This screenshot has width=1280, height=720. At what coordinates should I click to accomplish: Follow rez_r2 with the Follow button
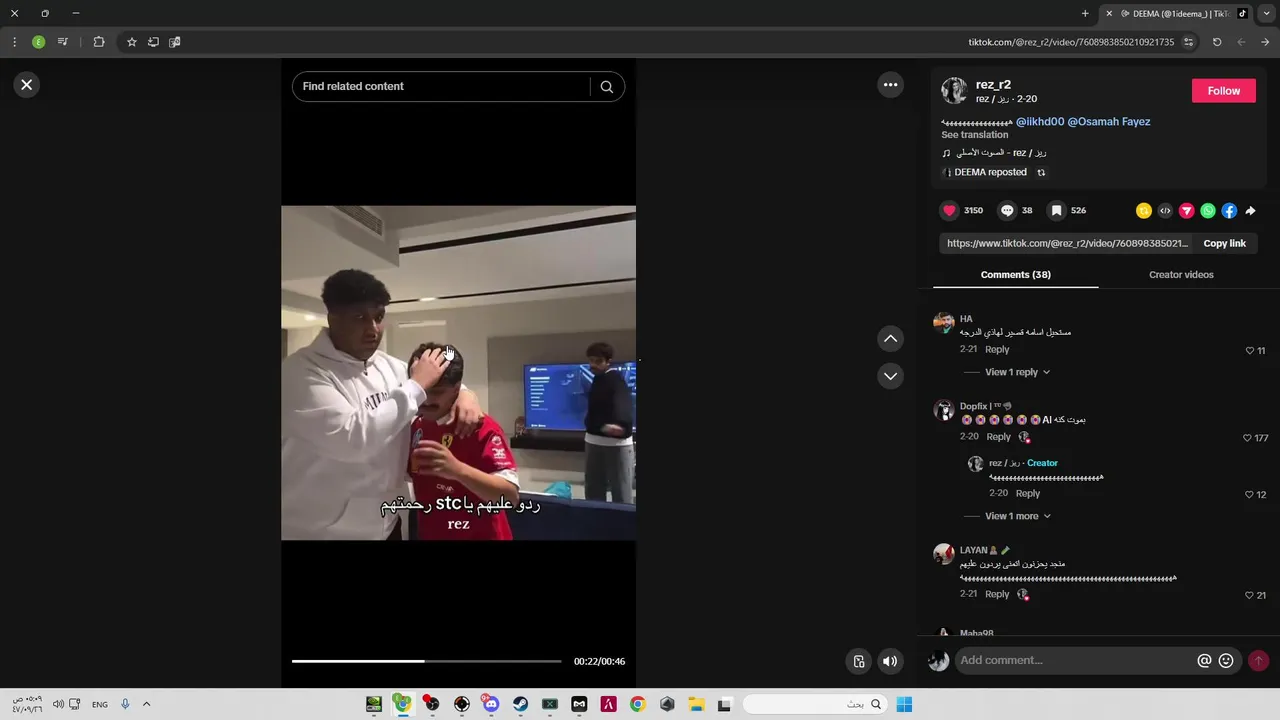(x=1223, y=91)
